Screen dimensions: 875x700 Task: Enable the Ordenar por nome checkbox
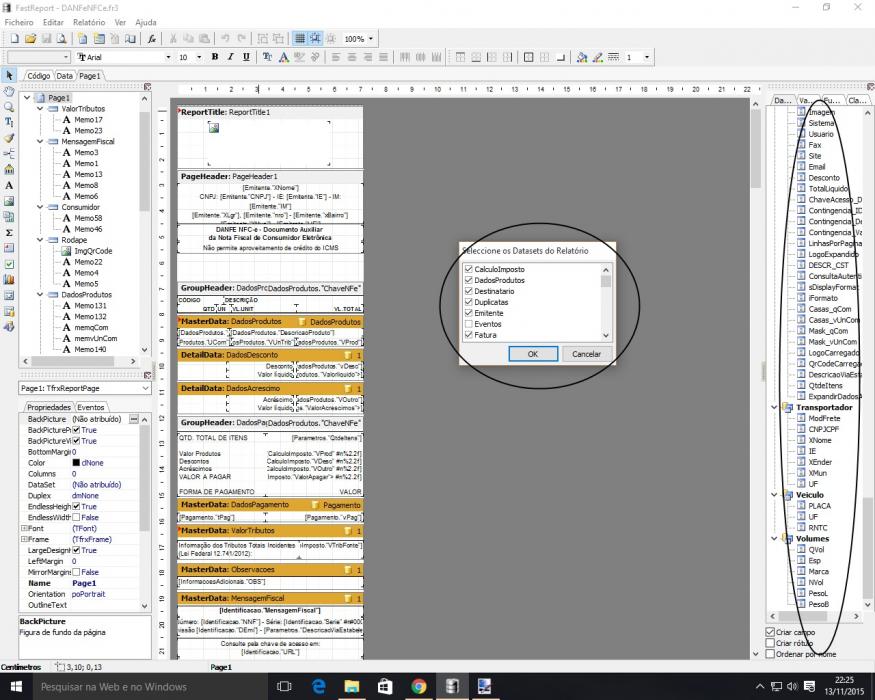[770, 654]
